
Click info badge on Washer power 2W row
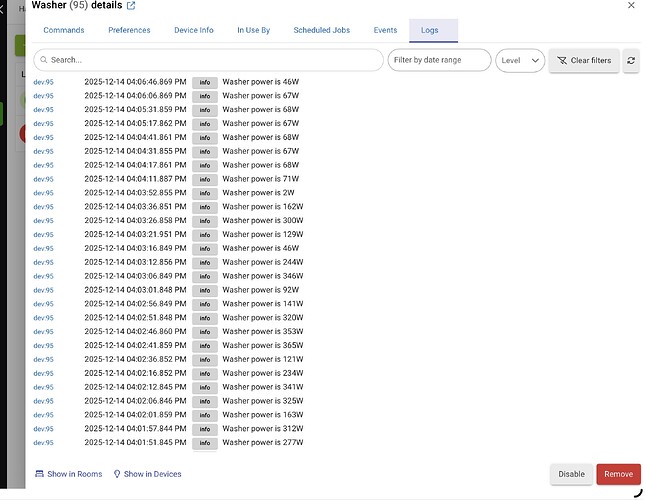204,193
